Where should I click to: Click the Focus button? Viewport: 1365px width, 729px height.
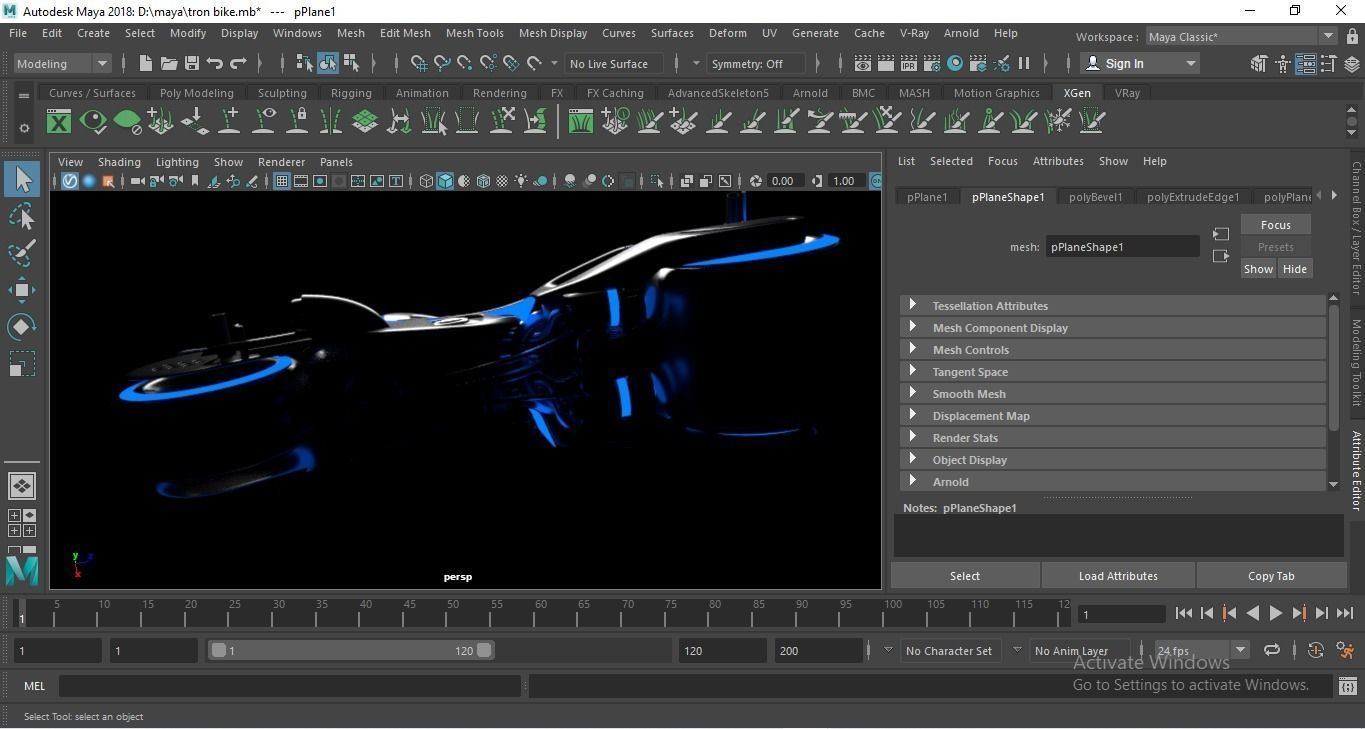(1275, 225)
